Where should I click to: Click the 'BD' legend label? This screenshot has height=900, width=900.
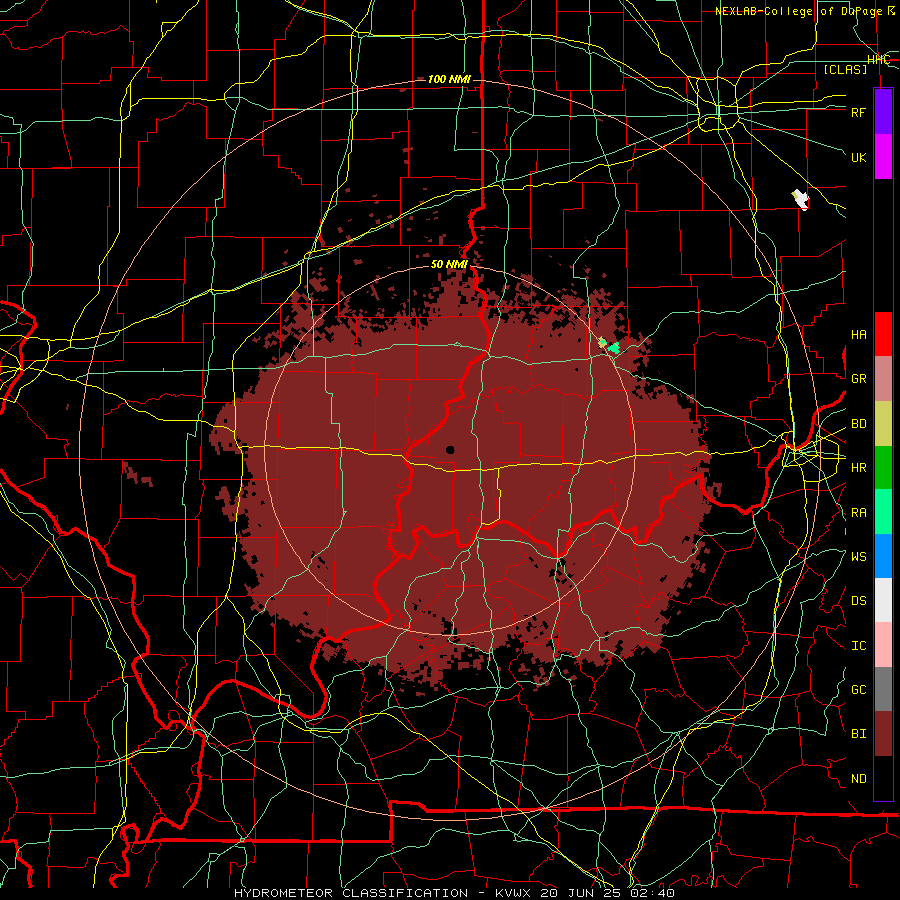[x=858, y=424]
